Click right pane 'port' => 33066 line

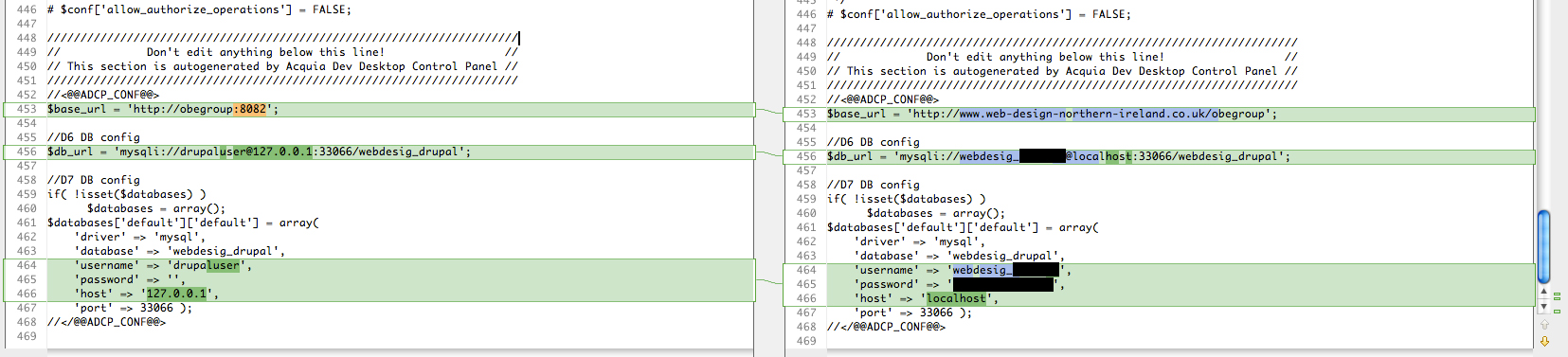click(913, 312)
